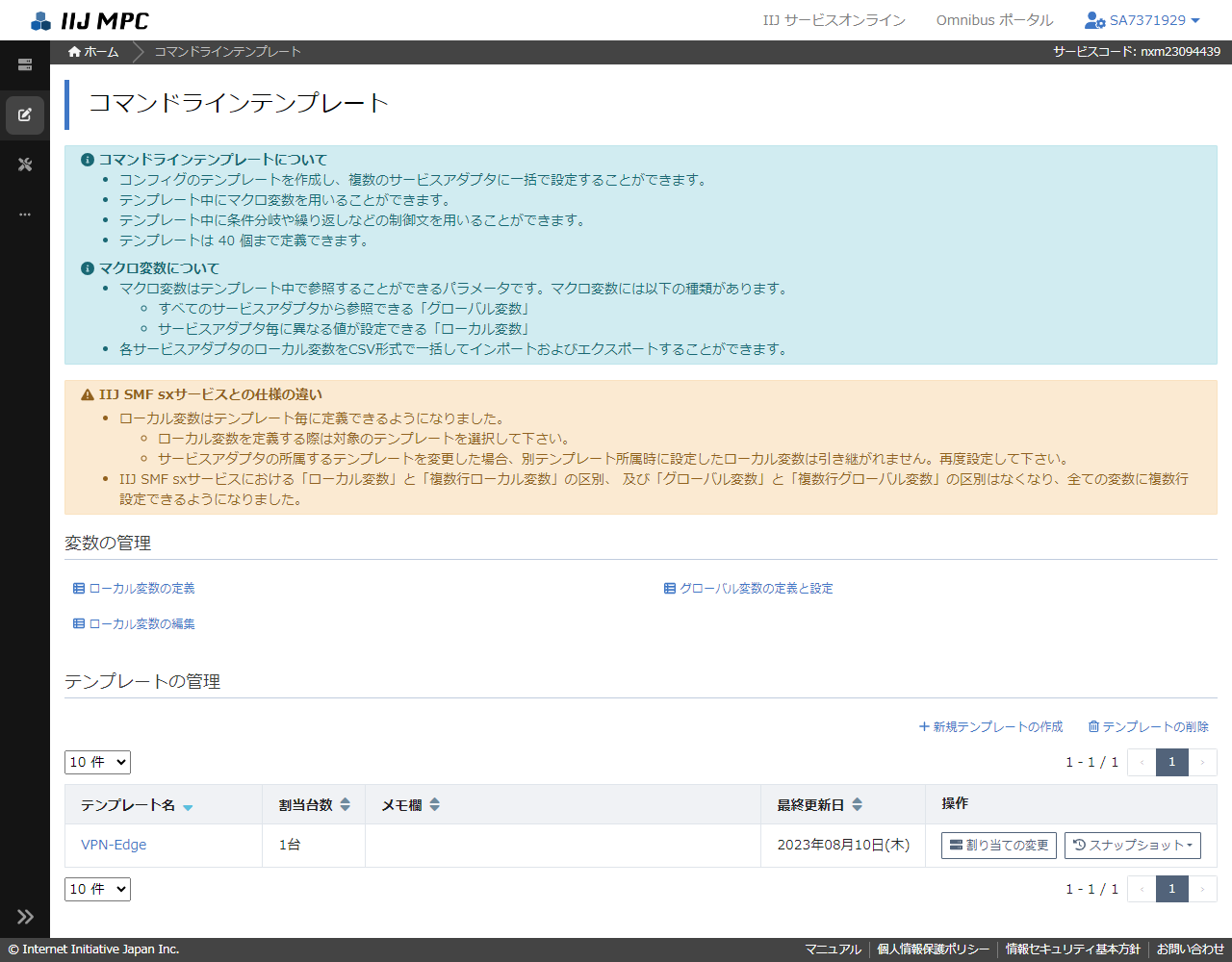Click the IIJ MPC logo
The height and width of the screenshot is (962, 1232).
[x=90, y=20]
